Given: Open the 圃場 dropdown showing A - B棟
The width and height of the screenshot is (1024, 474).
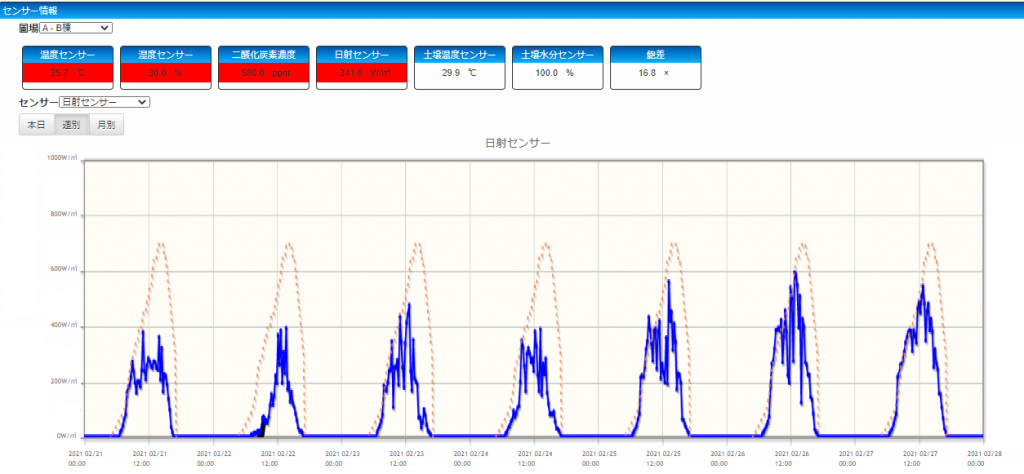Looking at the screenshot, I should tap(76, 28).
